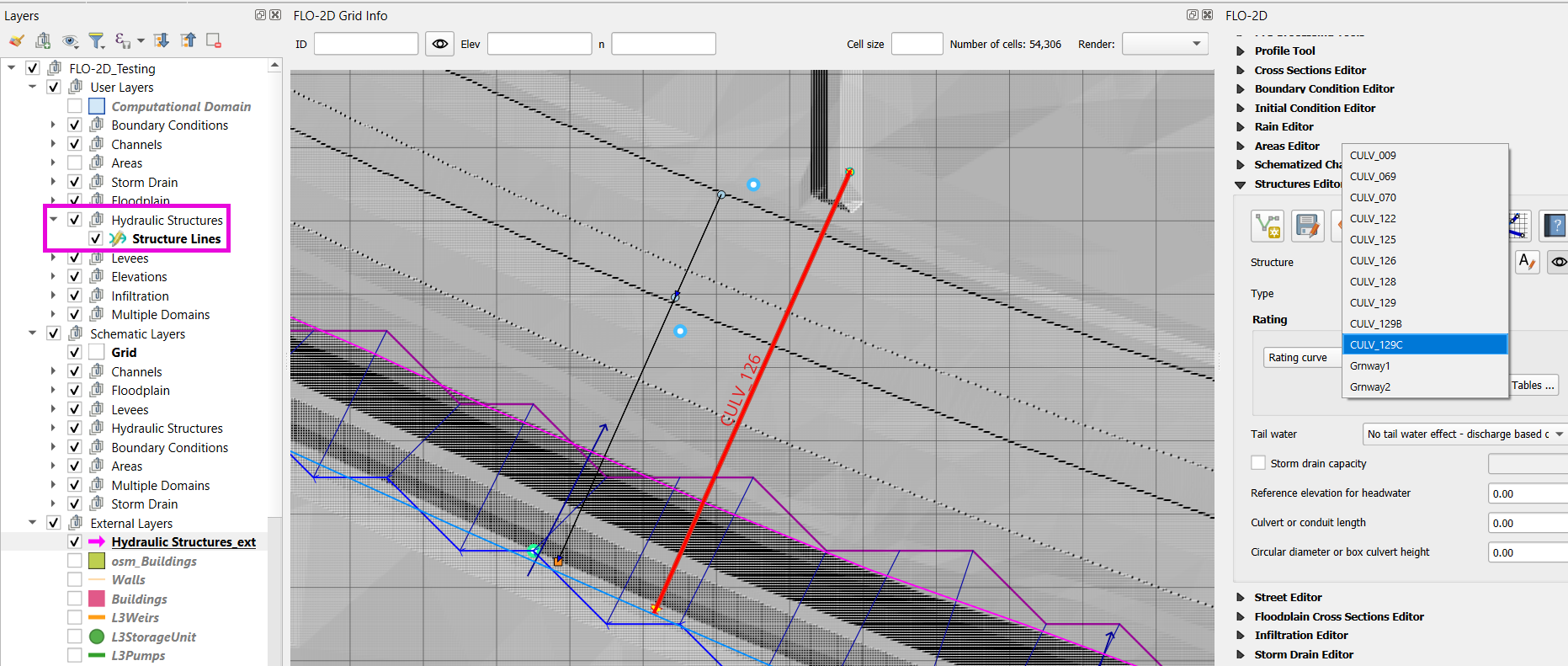
Task: Choose Grnway2 in the structure list
Action: (x=1370, y=387)
